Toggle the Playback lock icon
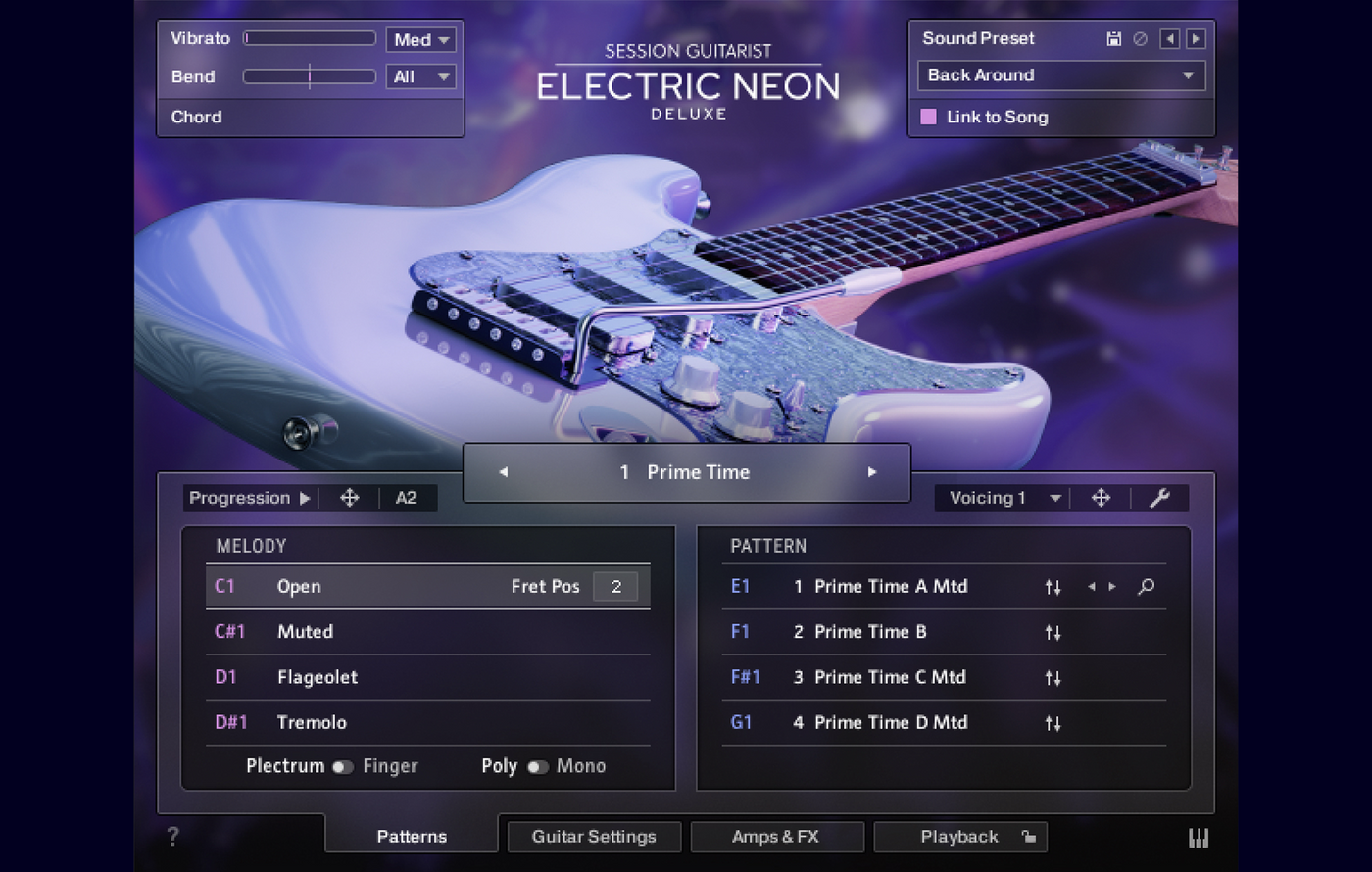Image resolution: width=1372 pixels, height=872 pixels. (1028, 837)
